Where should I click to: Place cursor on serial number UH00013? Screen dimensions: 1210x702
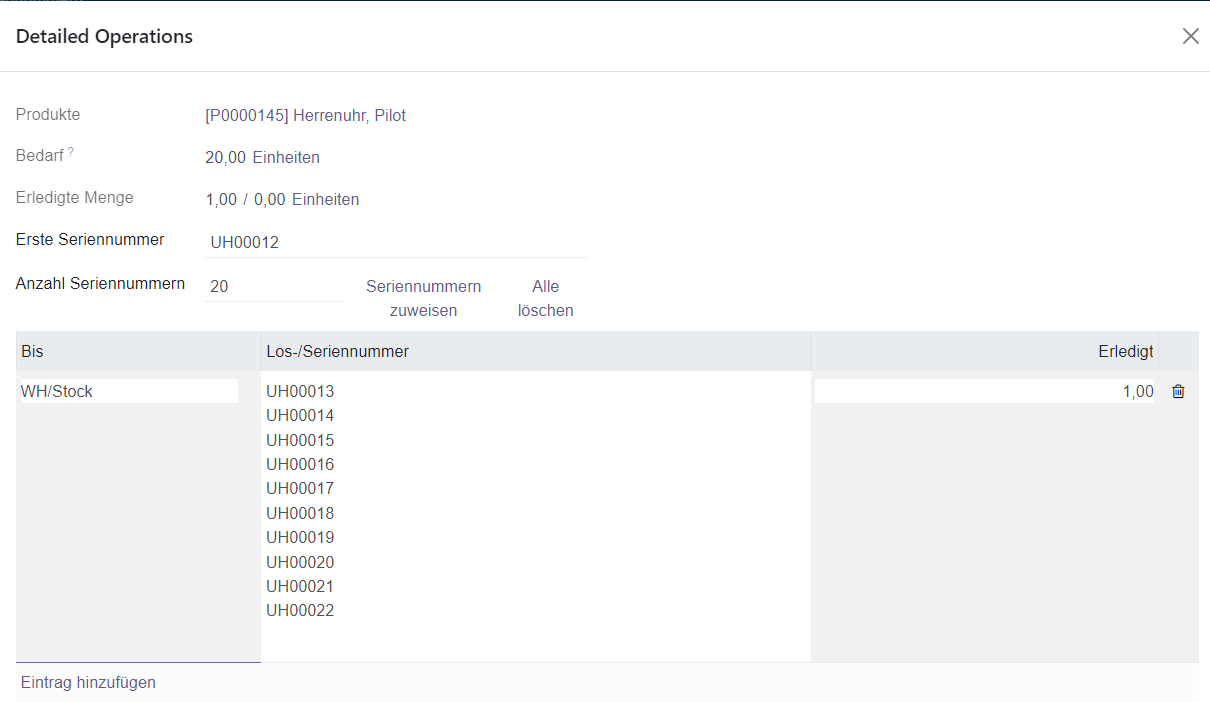(x=300, y=391)
